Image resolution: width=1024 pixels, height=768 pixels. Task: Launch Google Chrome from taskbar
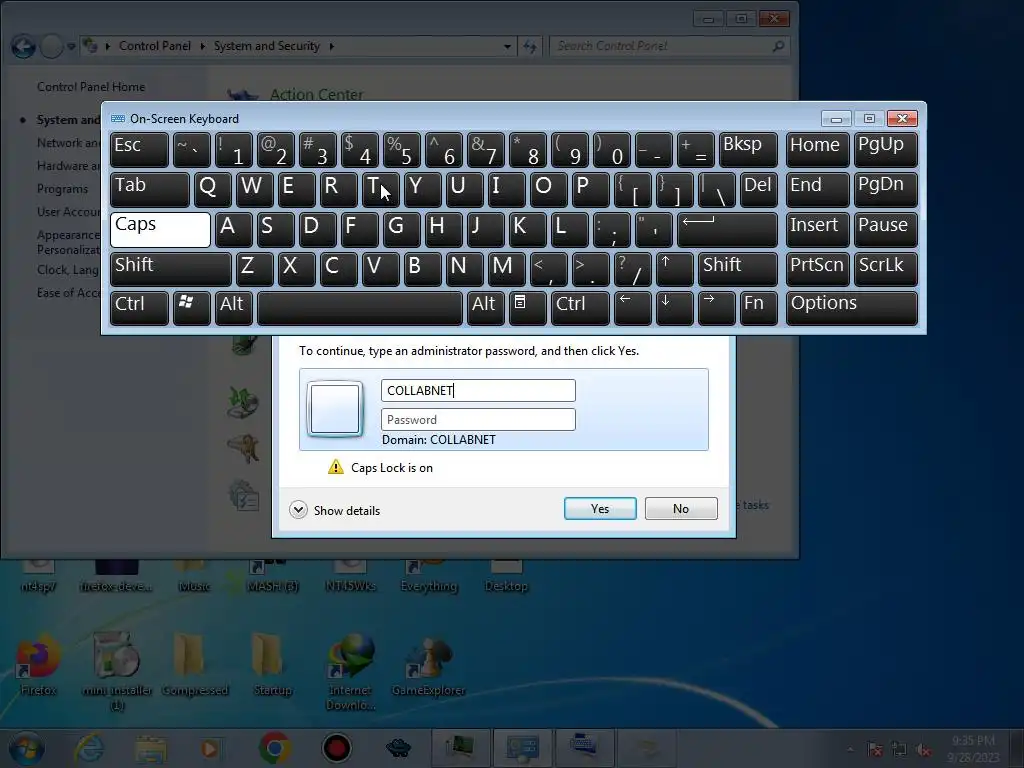[275, 748]
